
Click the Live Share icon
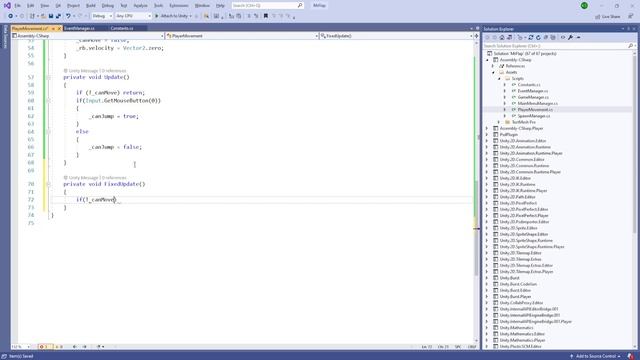click(598, 16)
